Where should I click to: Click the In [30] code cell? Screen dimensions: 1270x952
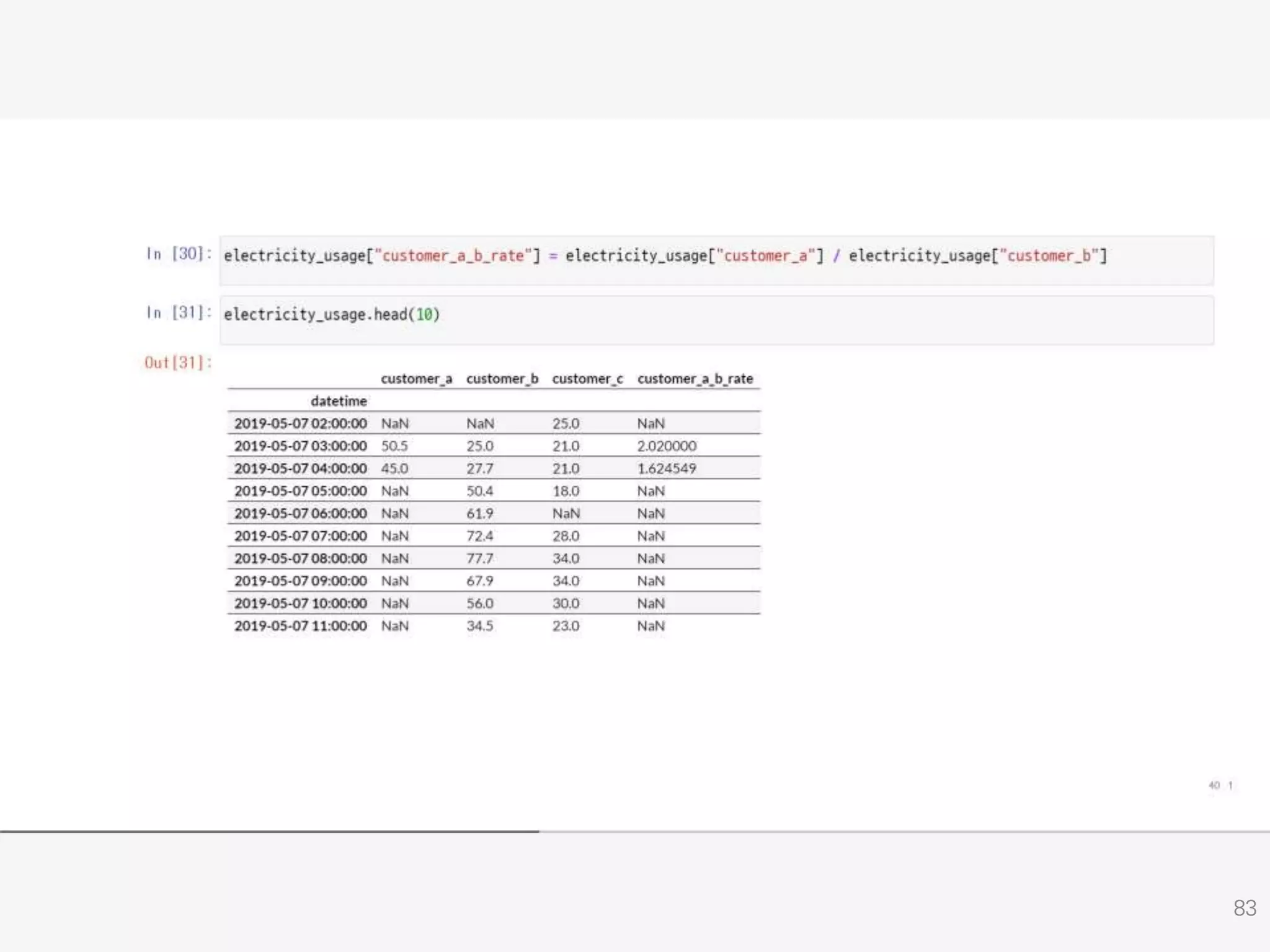coord(716,260)
